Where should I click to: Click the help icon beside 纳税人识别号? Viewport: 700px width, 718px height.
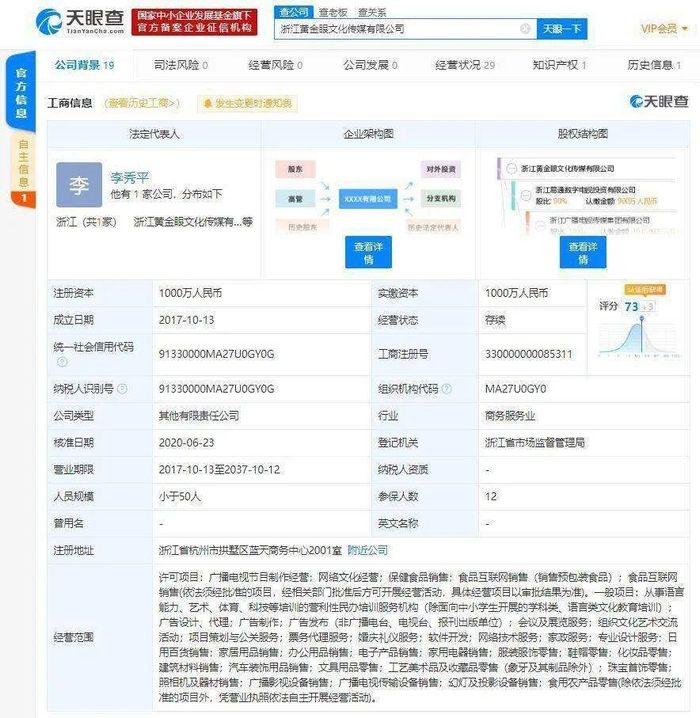(122, 389)
